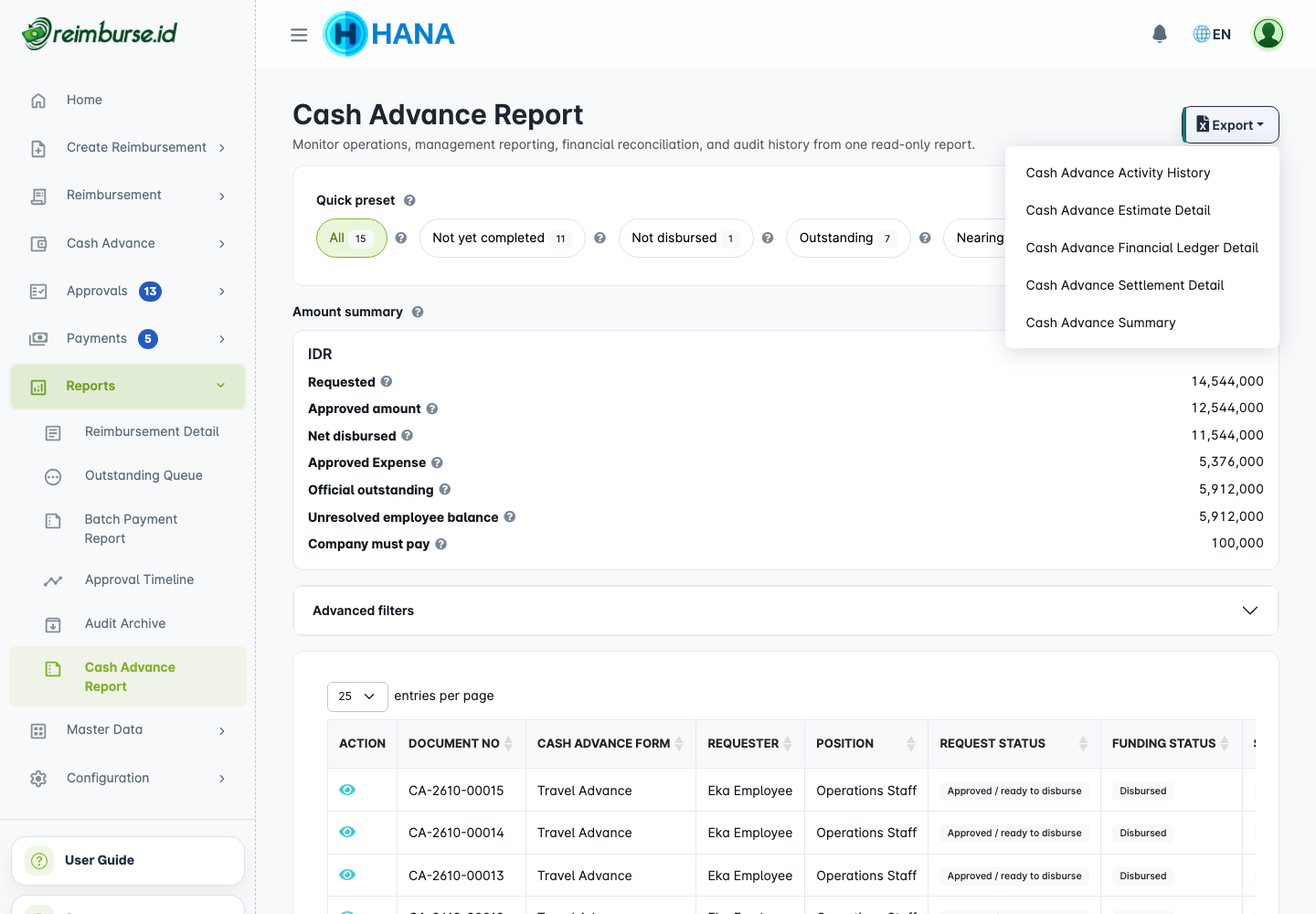The width and height of the screenshot is (1316, 914).
Task: Open the entries per page dropdown
Action: click(357, 696)
